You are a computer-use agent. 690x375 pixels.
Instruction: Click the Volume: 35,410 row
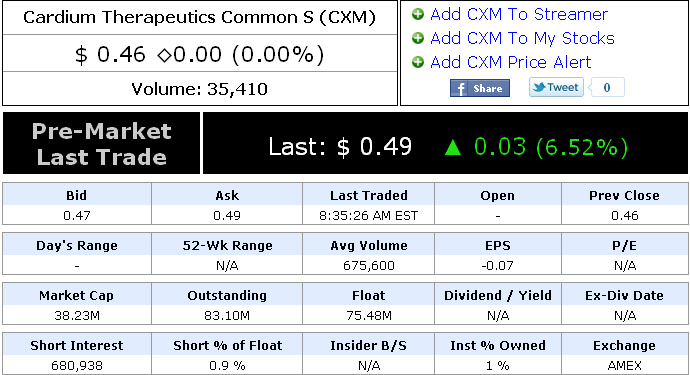pyautogui.click(x=200, y=88)
